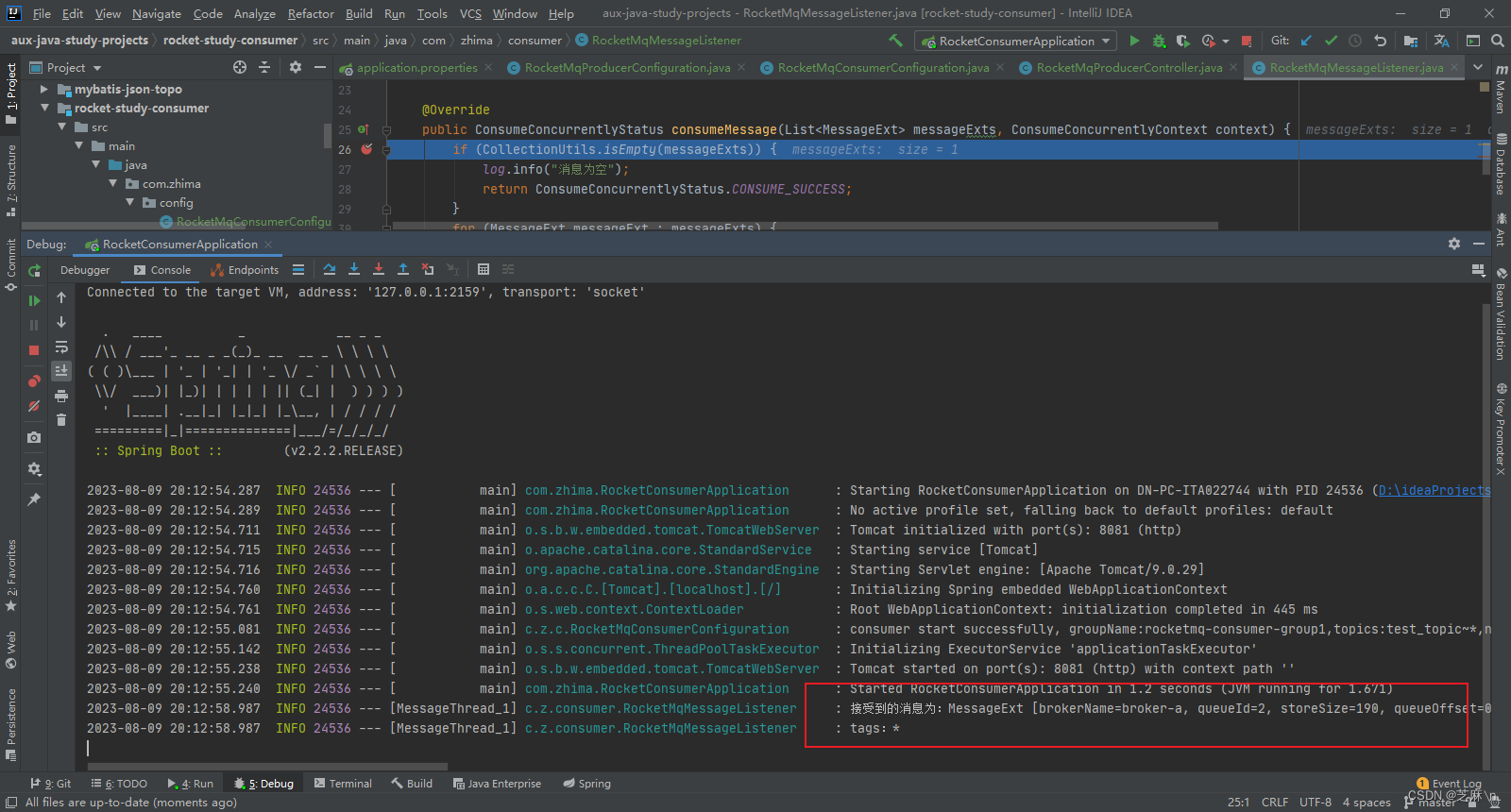1511x812 pixels.
Task: Run RocketConsumerApplication with green play icon
Action: [1134, 41]
